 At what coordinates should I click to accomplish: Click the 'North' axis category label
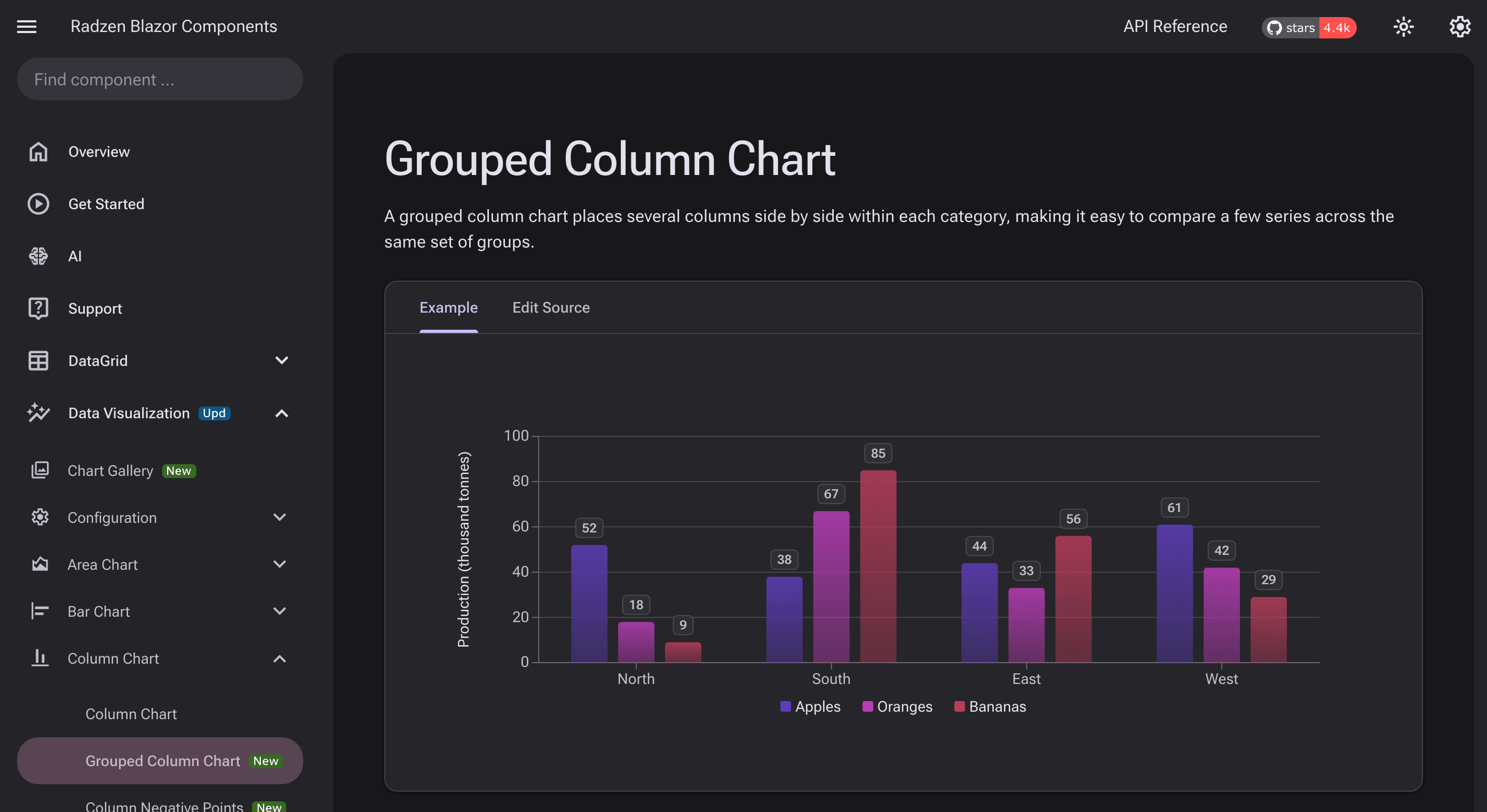636,679
